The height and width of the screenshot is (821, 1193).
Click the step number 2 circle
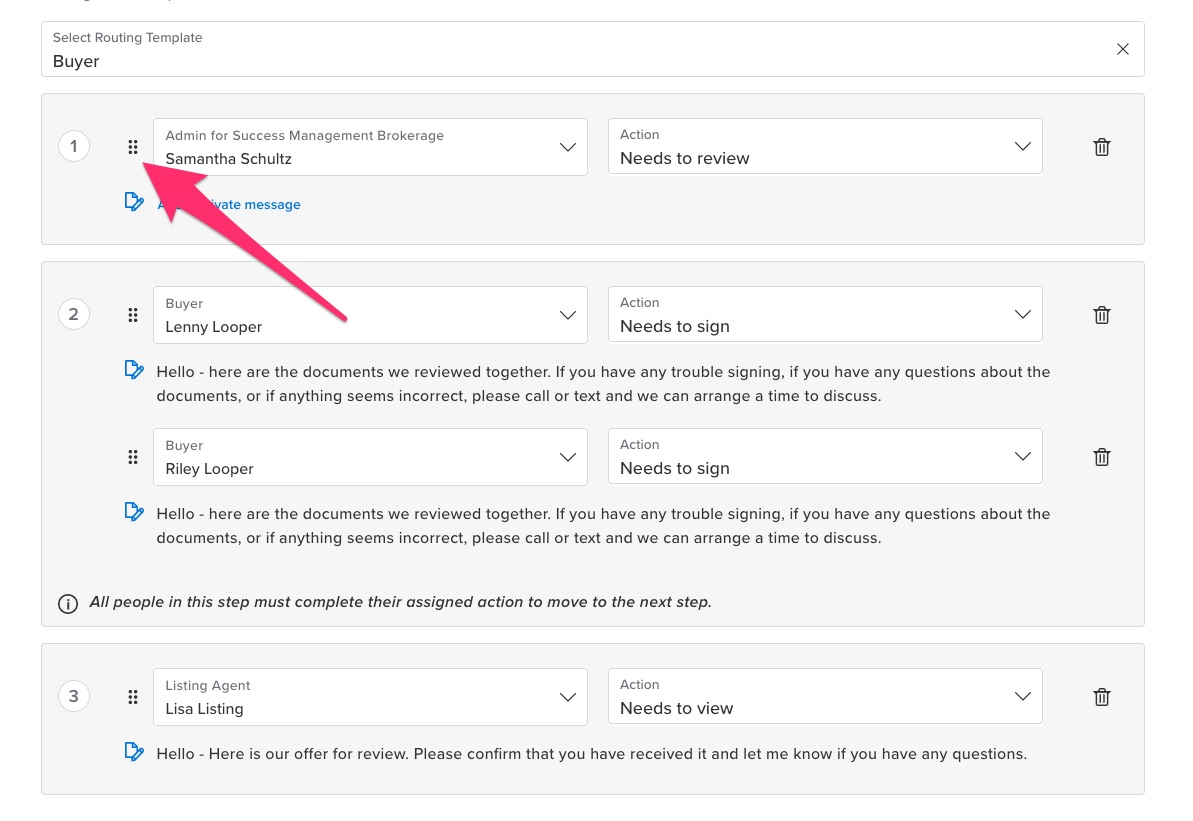(x=74, y=314)
